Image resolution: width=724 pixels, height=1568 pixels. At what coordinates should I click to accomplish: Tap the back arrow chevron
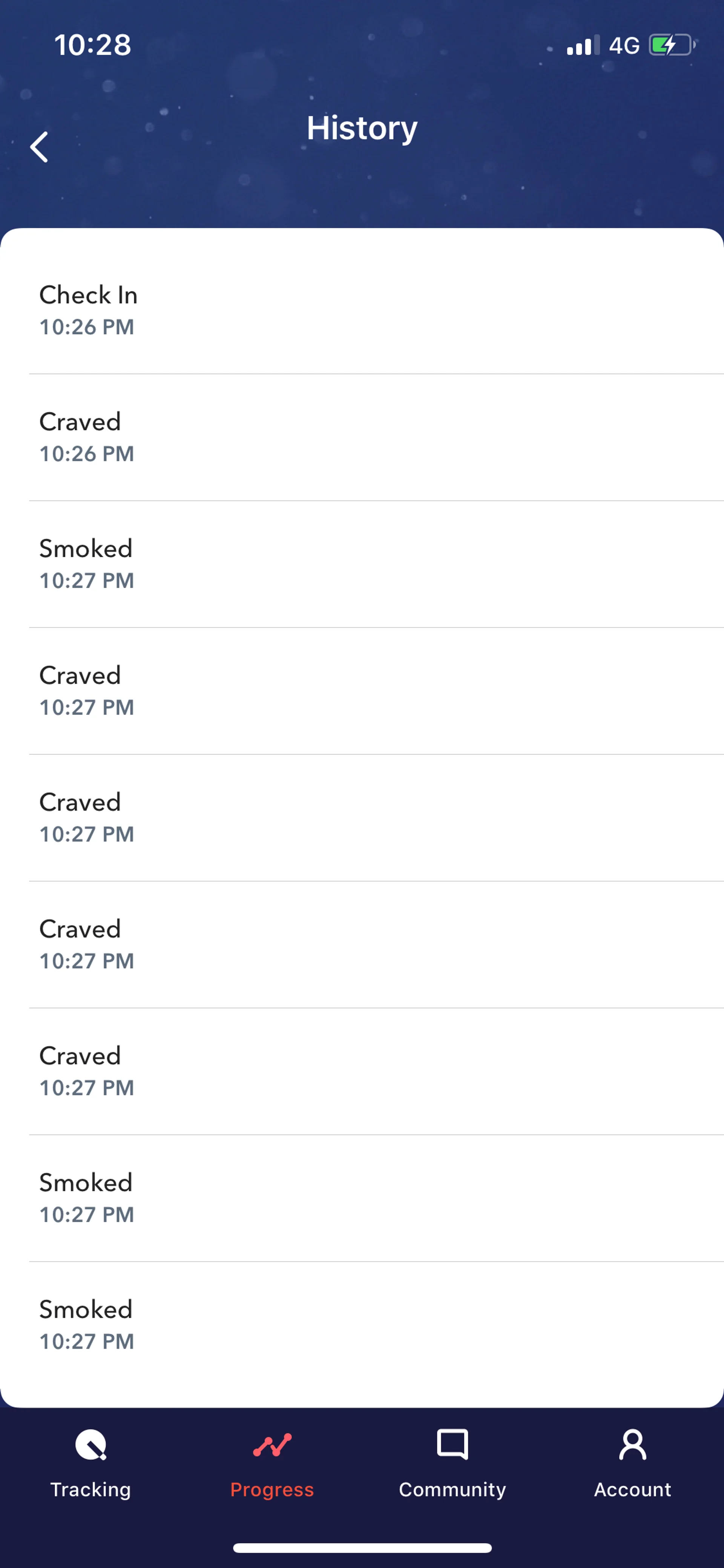[x=40, y=147]
